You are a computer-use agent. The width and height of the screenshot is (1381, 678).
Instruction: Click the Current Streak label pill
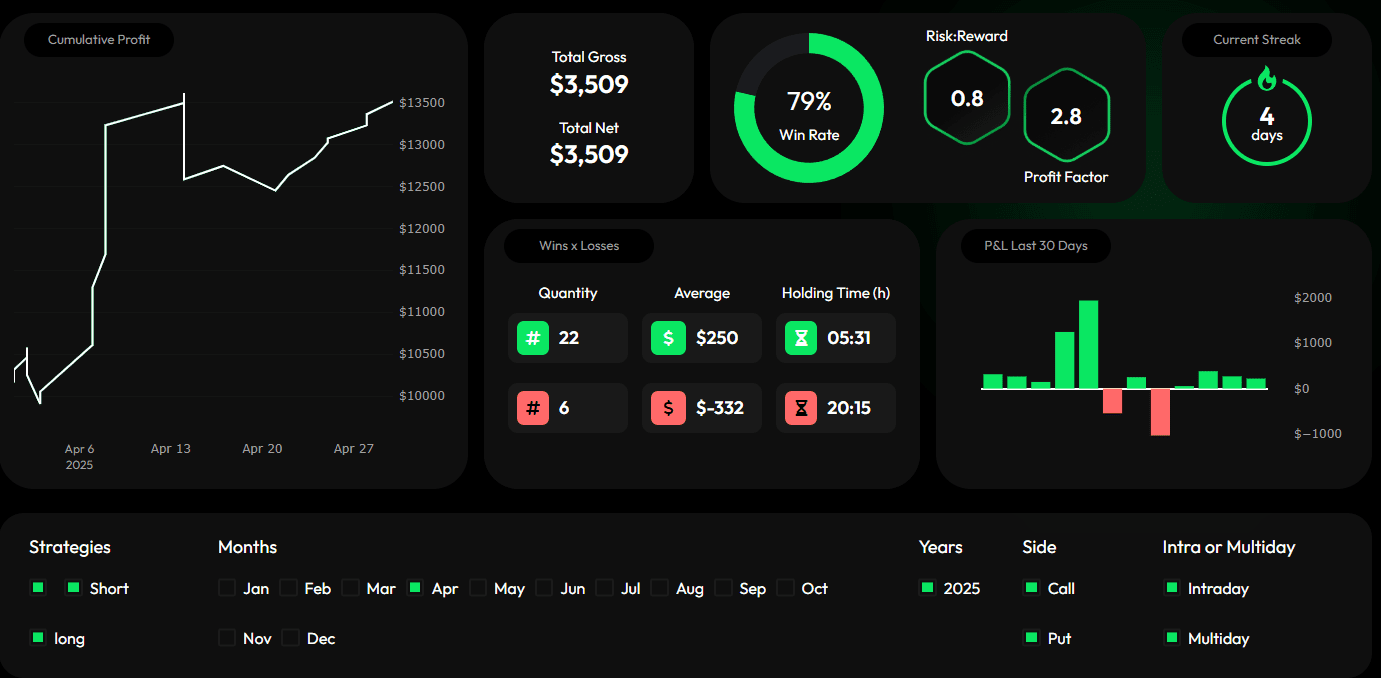[x=1257, y=40]
